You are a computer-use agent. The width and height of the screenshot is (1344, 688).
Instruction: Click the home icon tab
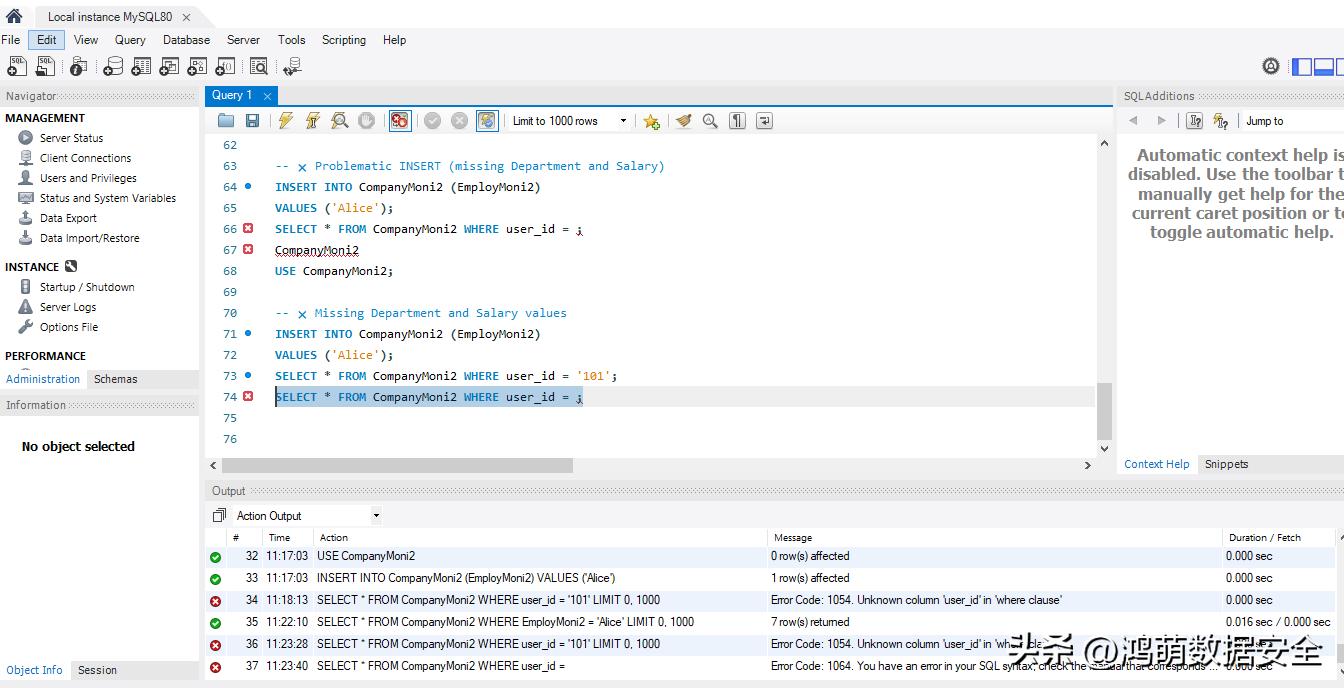pos(14,16)
